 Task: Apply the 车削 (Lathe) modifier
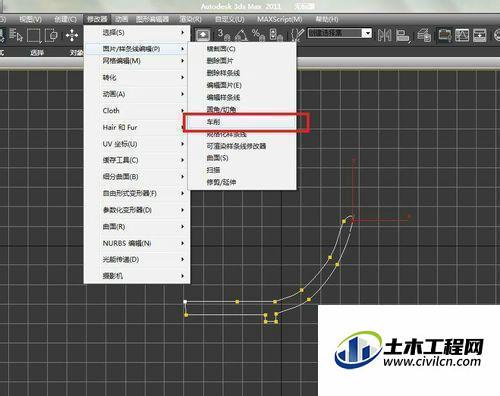coord(242,122)
